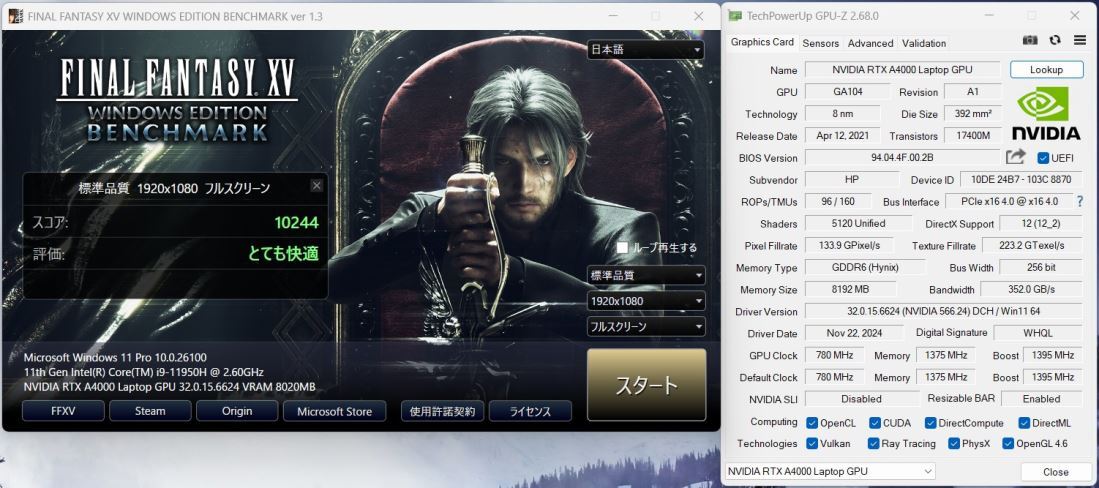Switch to the Sensors tab

click(x=820, y=43)
